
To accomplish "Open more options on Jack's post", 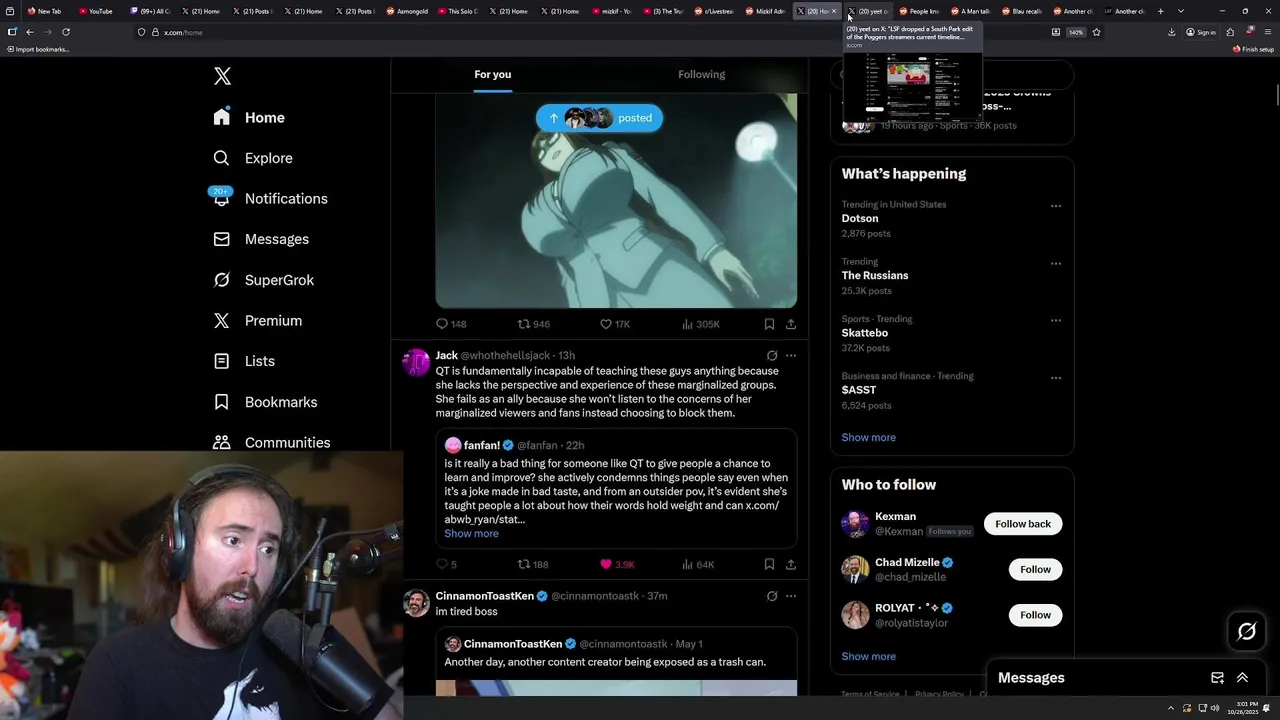I will coord(791,355).
